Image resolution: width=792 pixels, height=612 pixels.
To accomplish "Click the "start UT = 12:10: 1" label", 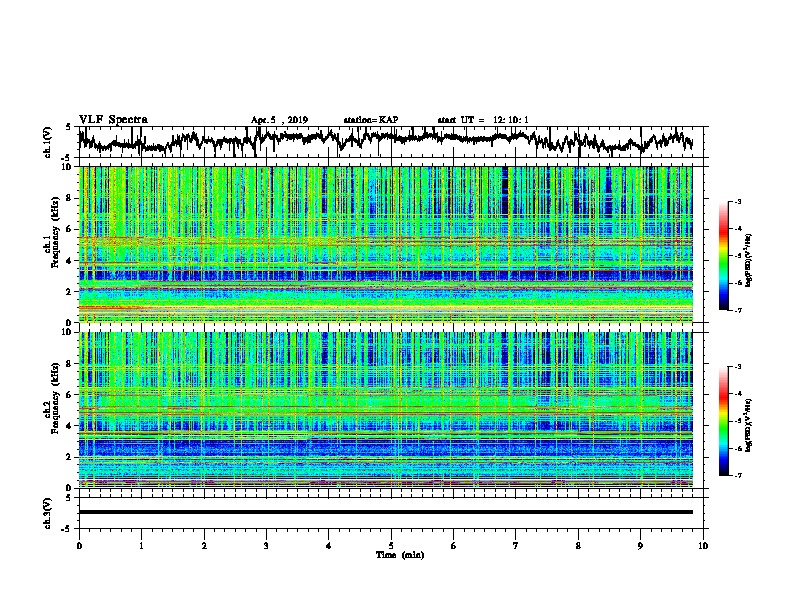I will 483,120.
